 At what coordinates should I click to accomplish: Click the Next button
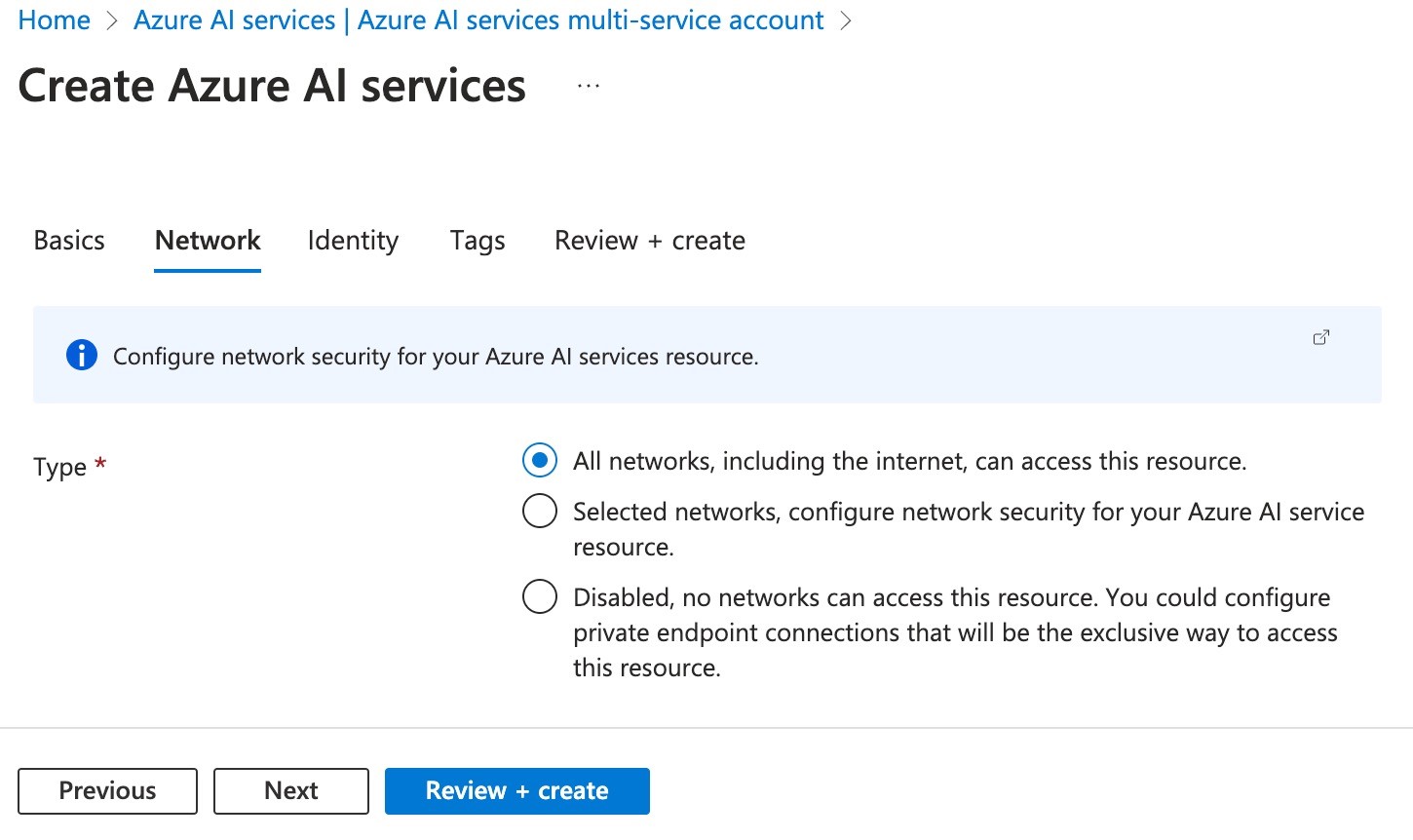(x=290, y=790)
